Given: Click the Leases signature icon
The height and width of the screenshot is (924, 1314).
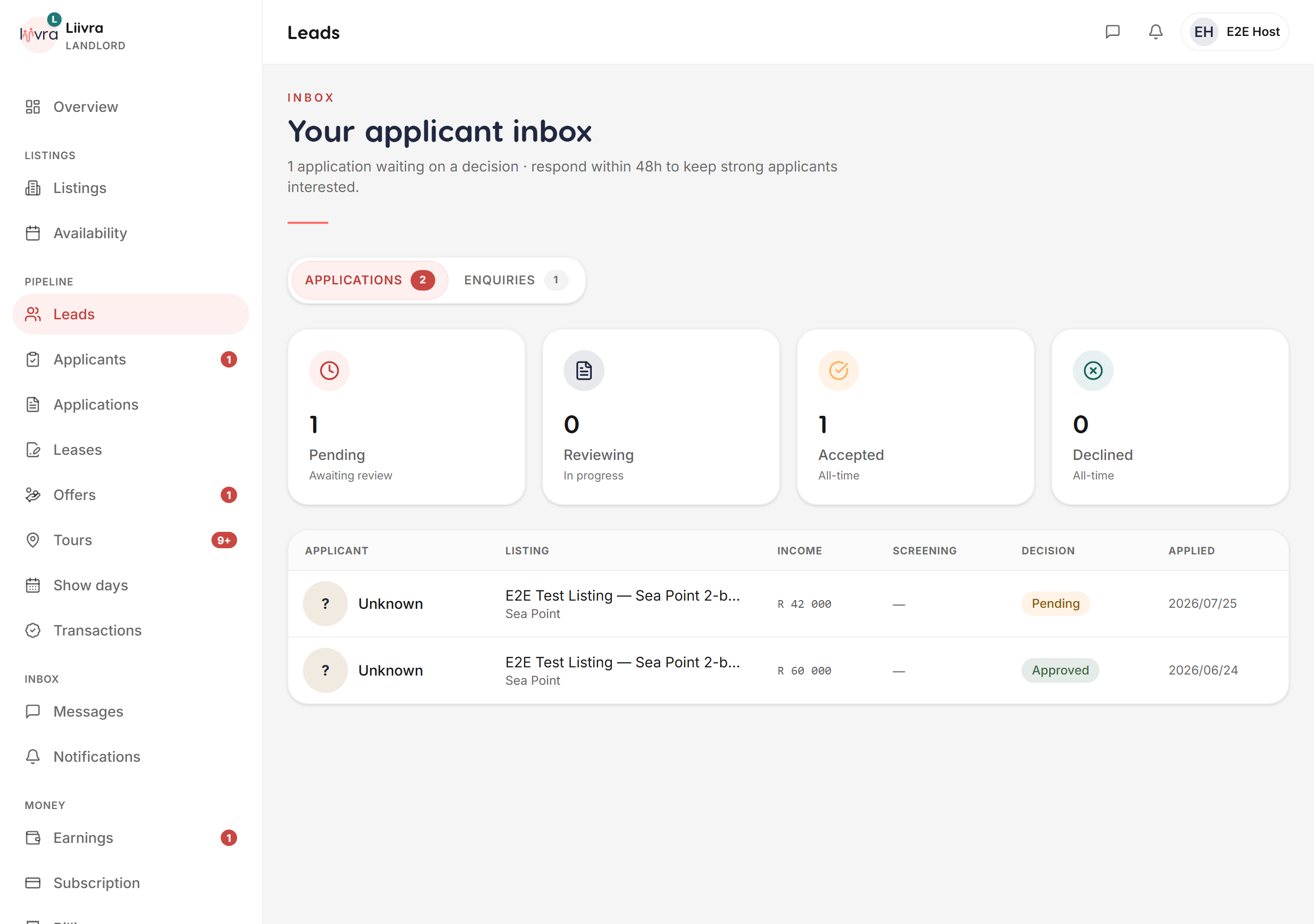Looking at the screenshot, I should 33,450.
